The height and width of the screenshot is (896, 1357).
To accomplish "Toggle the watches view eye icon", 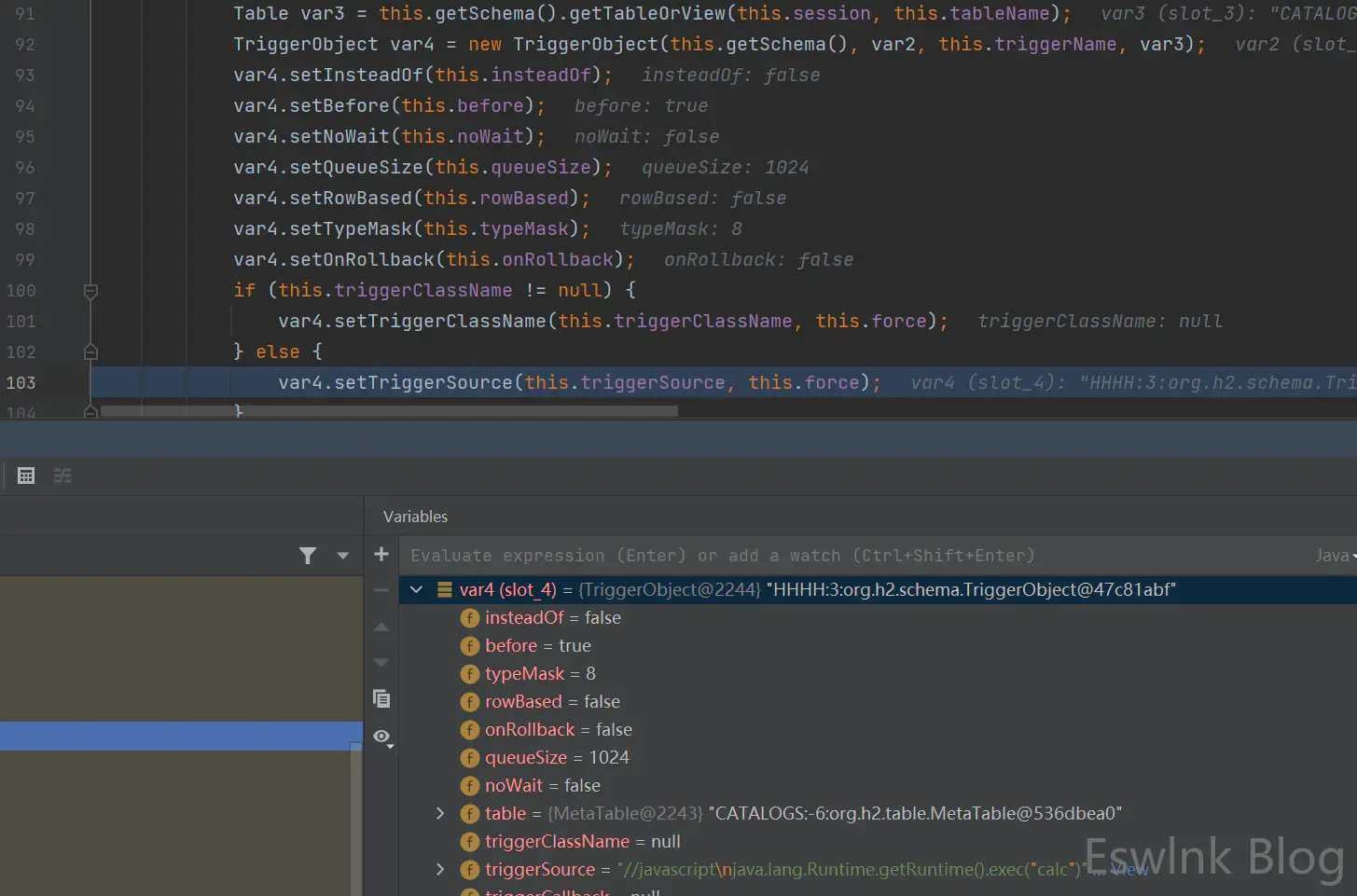I will 381,737.
